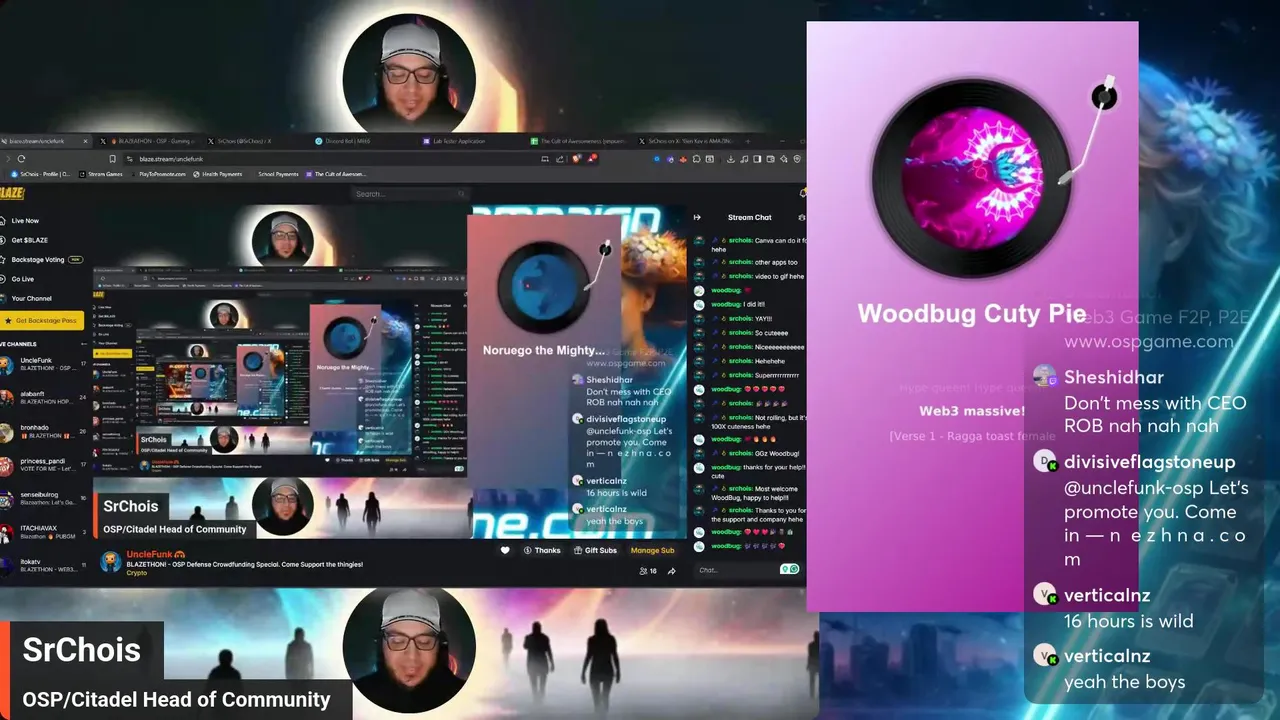The image size is (1280, 720).
Task: Open UncleFunk channel in live list
Action: (44, 364)
